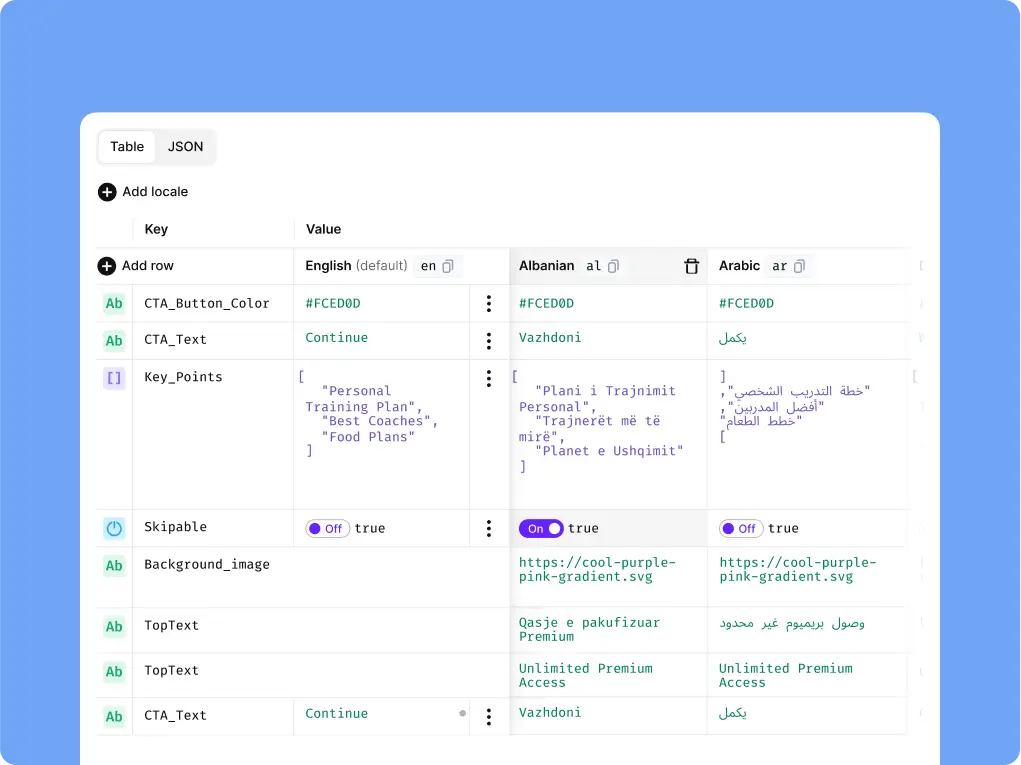
Task: Open the three-dot menu for Key_Points row
Action: (x=489, y=379)
